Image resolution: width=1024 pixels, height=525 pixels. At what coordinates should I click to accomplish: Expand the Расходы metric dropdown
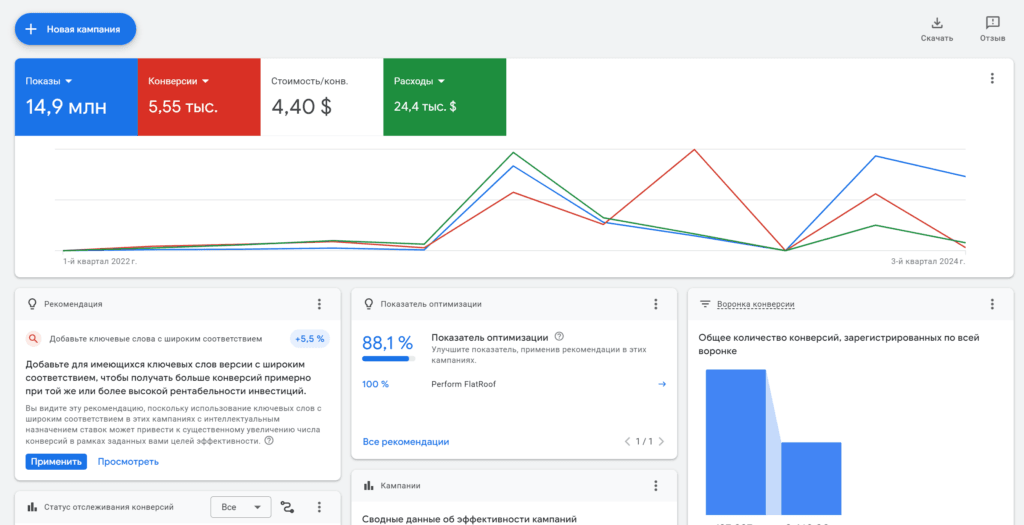(441, 82)
